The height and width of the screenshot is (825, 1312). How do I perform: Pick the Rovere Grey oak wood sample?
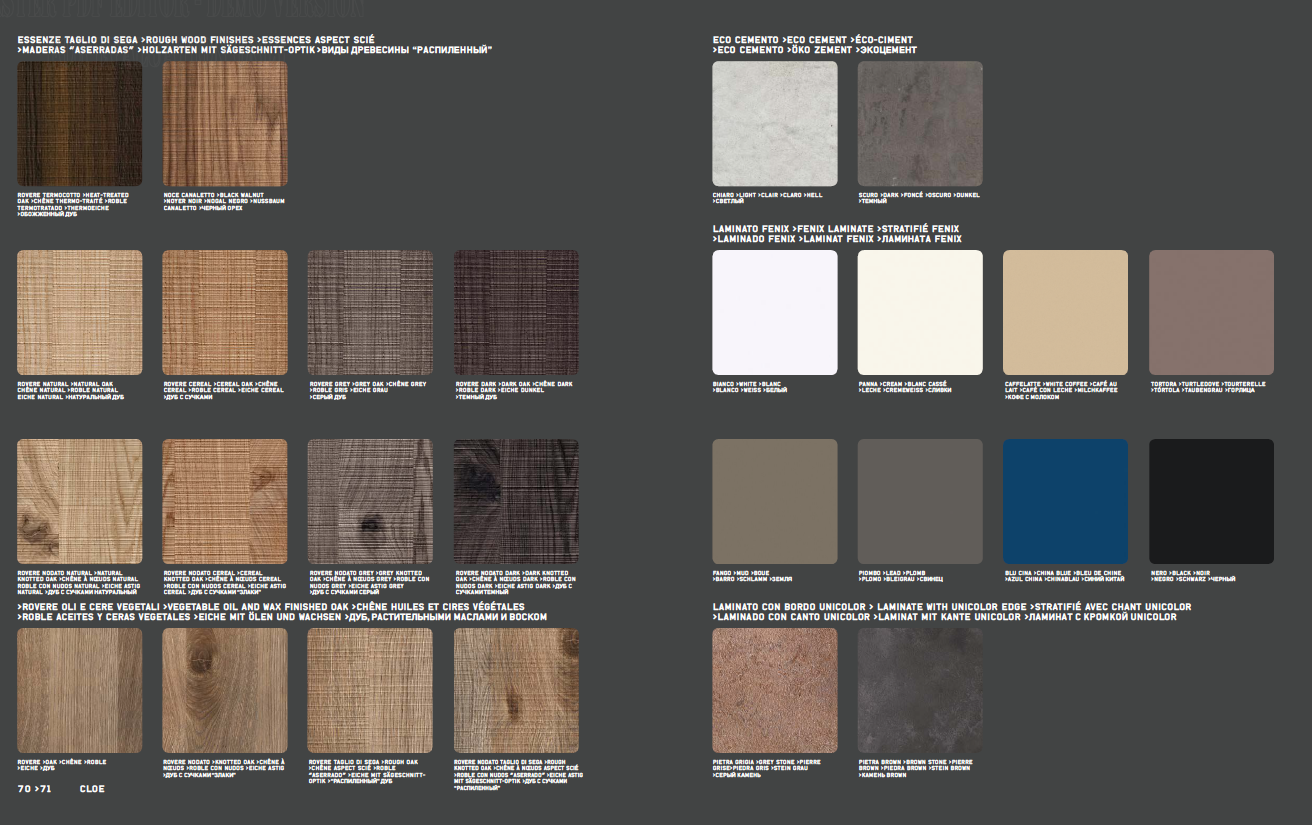[x=370, y=312]
